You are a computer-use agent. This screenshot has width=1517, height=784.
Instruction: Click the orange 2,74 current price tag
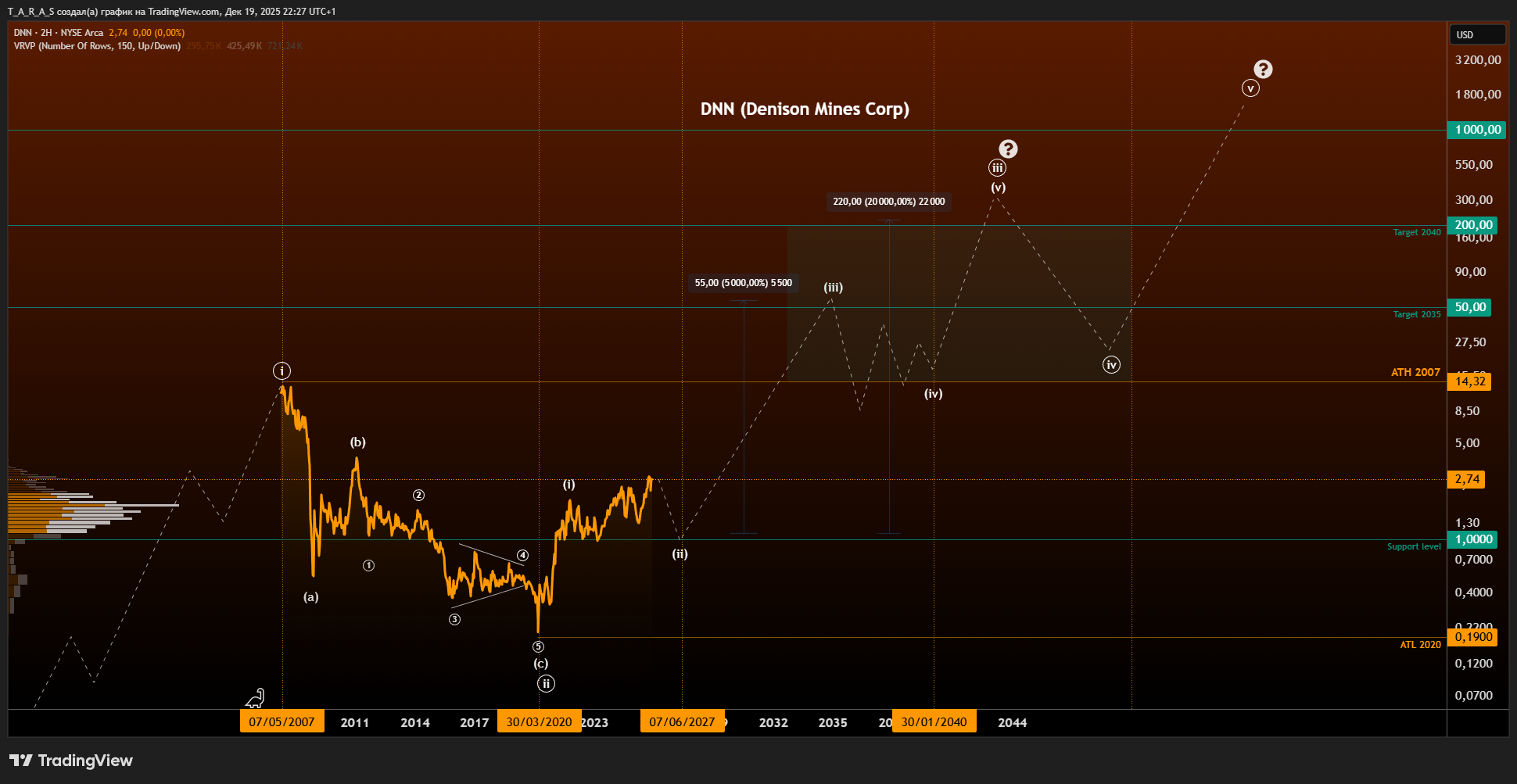coord(1466,479)
